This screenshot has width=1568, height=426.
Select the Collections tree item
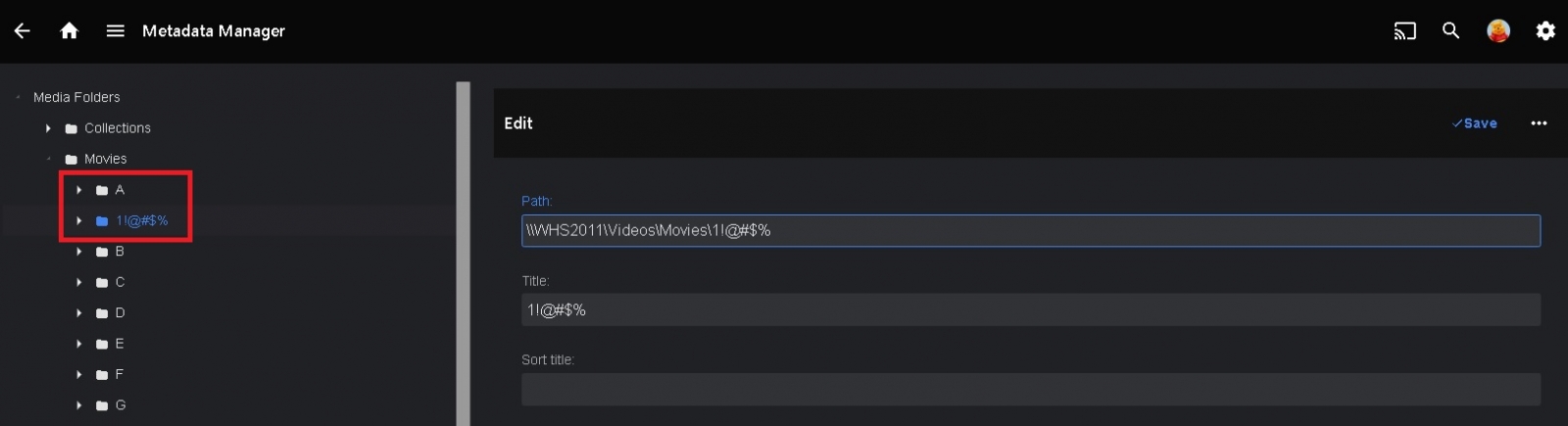point(117,128)
